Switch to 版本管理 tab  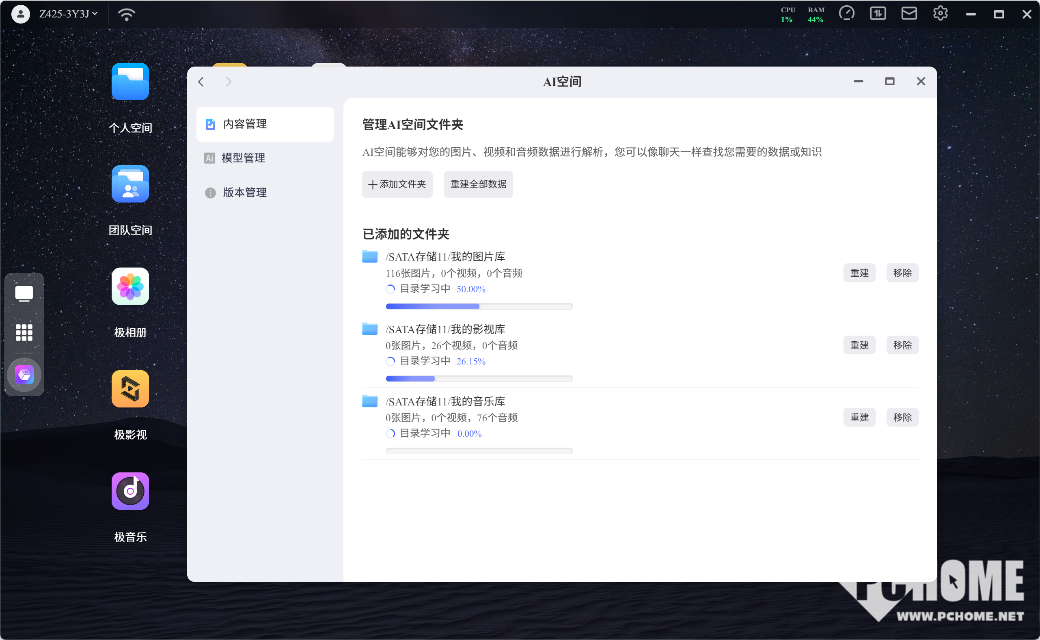(244, 192)
